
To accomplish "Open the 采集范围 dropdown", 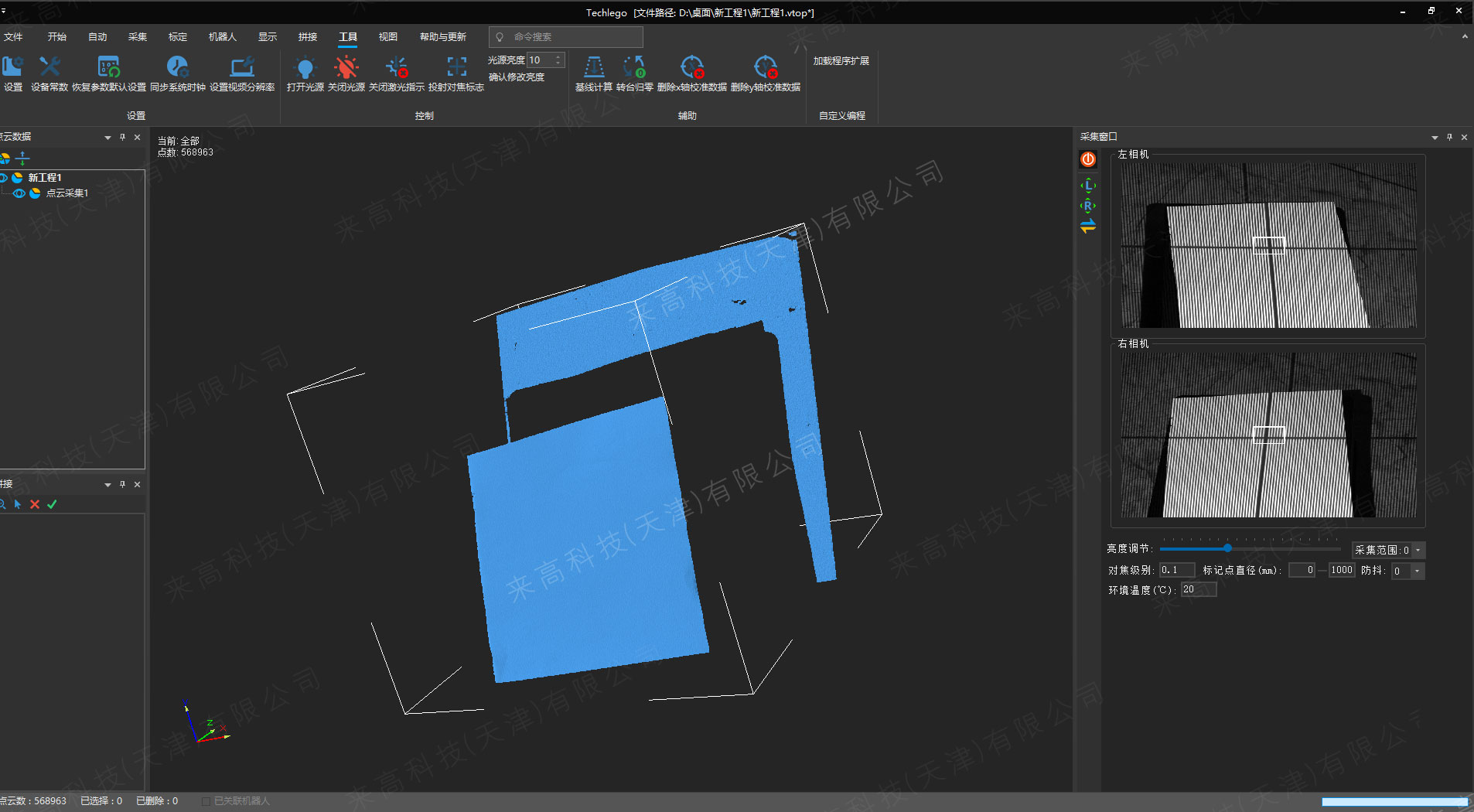I will 1418,551.
